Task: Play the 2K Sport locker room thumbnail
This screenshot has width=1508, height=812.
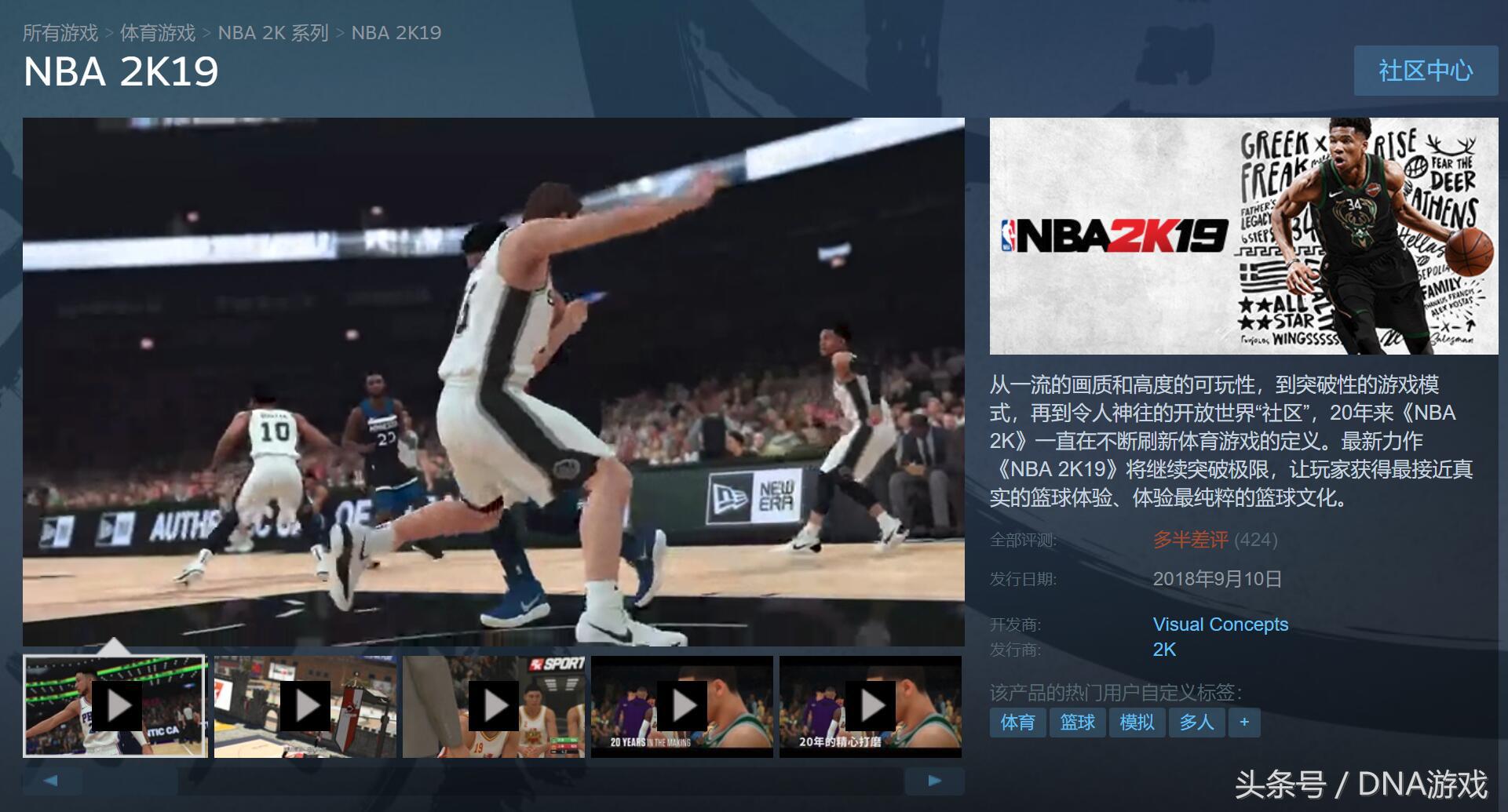Action: pyautogui.click(x=495, y=705)
